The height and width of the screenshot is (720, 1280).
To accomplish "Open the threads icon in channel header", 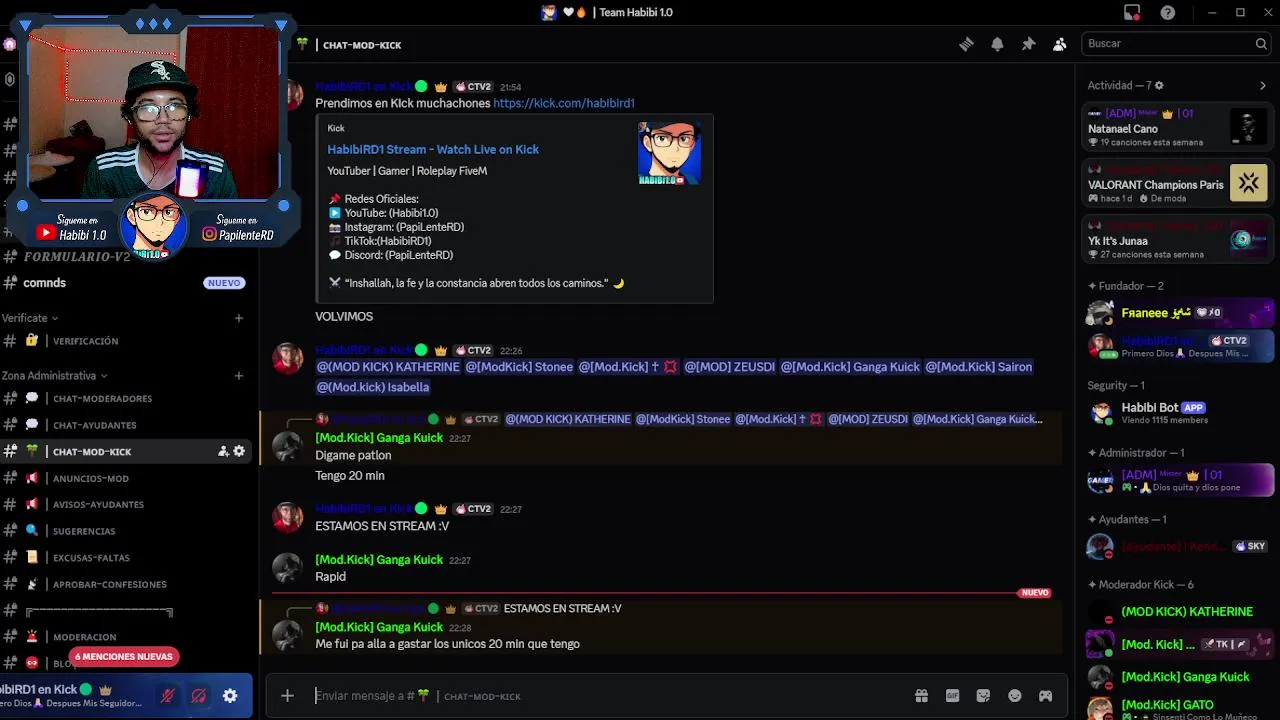I will click(966, 44).
